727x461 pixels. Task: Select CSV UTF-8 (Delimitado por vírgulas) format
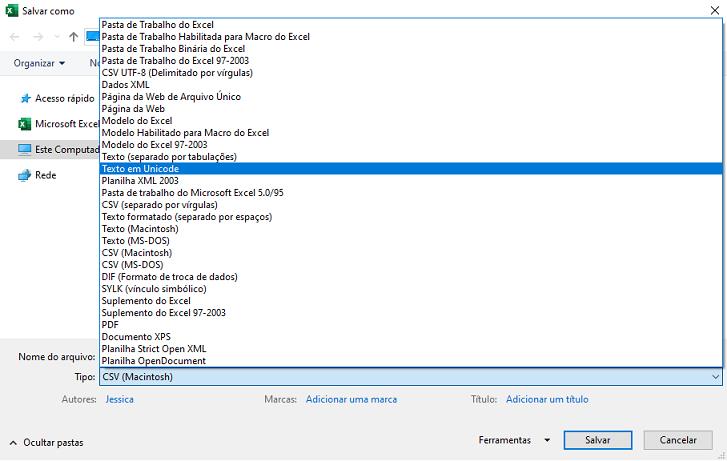pos(177,73)
